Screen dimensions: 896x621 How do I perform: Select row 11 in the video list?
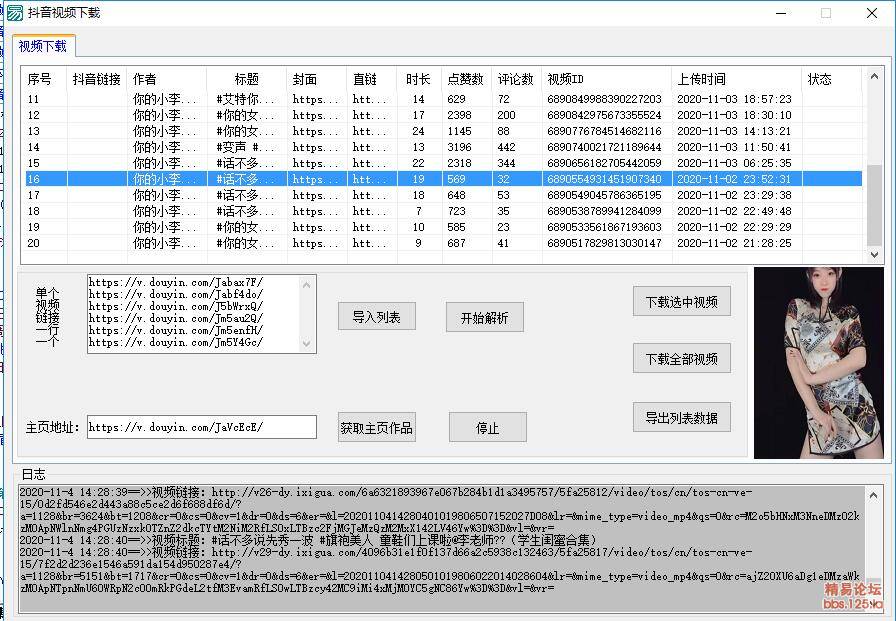tap(443, 99)
